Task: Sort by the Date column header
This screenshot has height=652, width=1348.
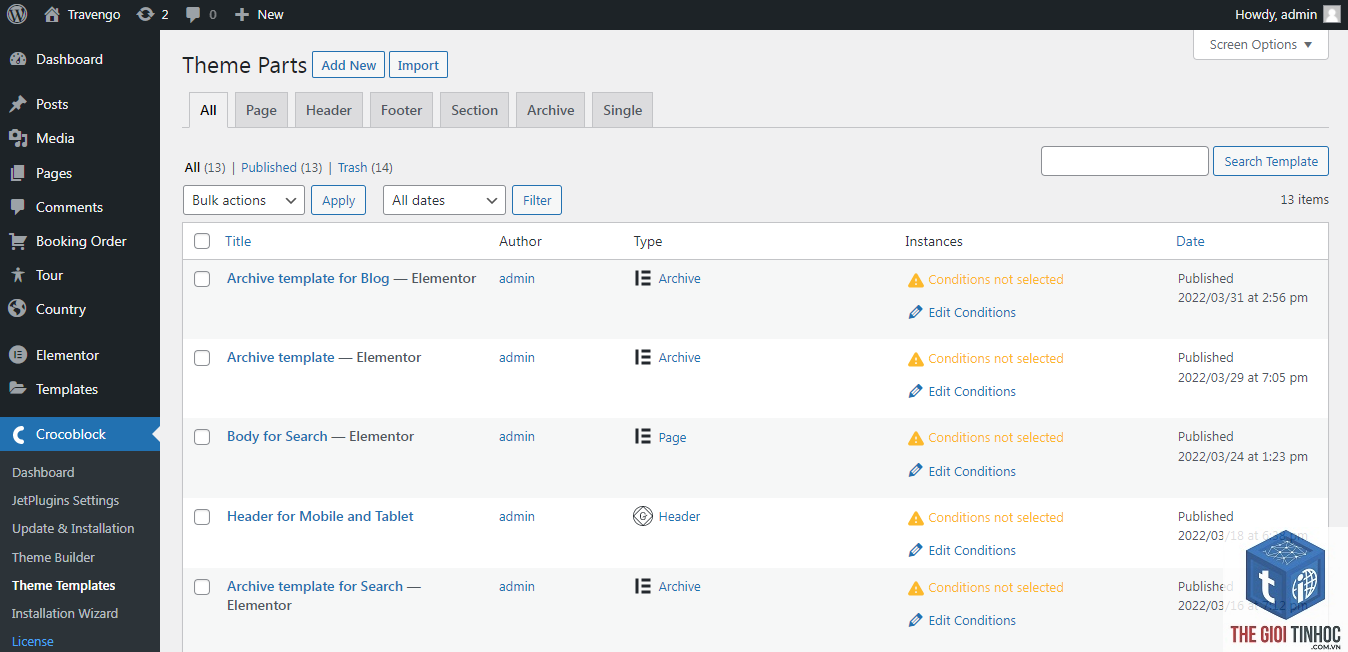Action: (x=1190, y=241)
